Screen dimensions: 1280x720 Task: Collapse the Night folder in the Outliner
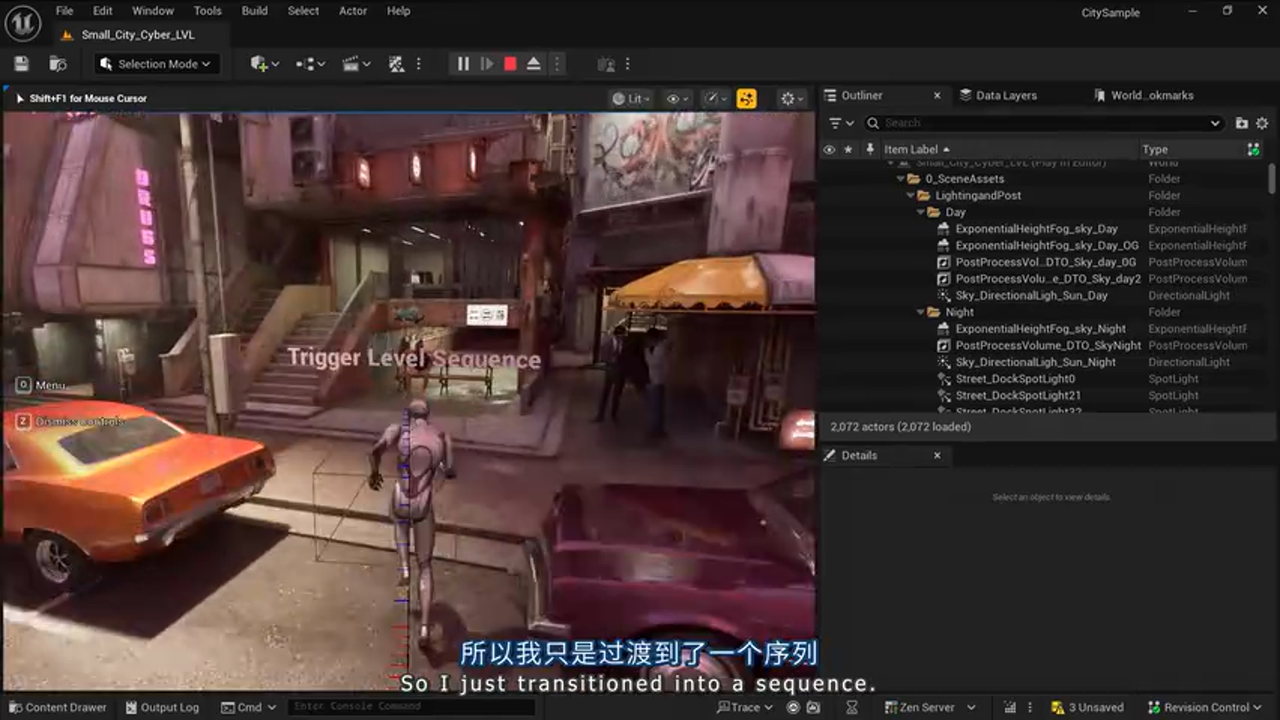tap(920, 311)
